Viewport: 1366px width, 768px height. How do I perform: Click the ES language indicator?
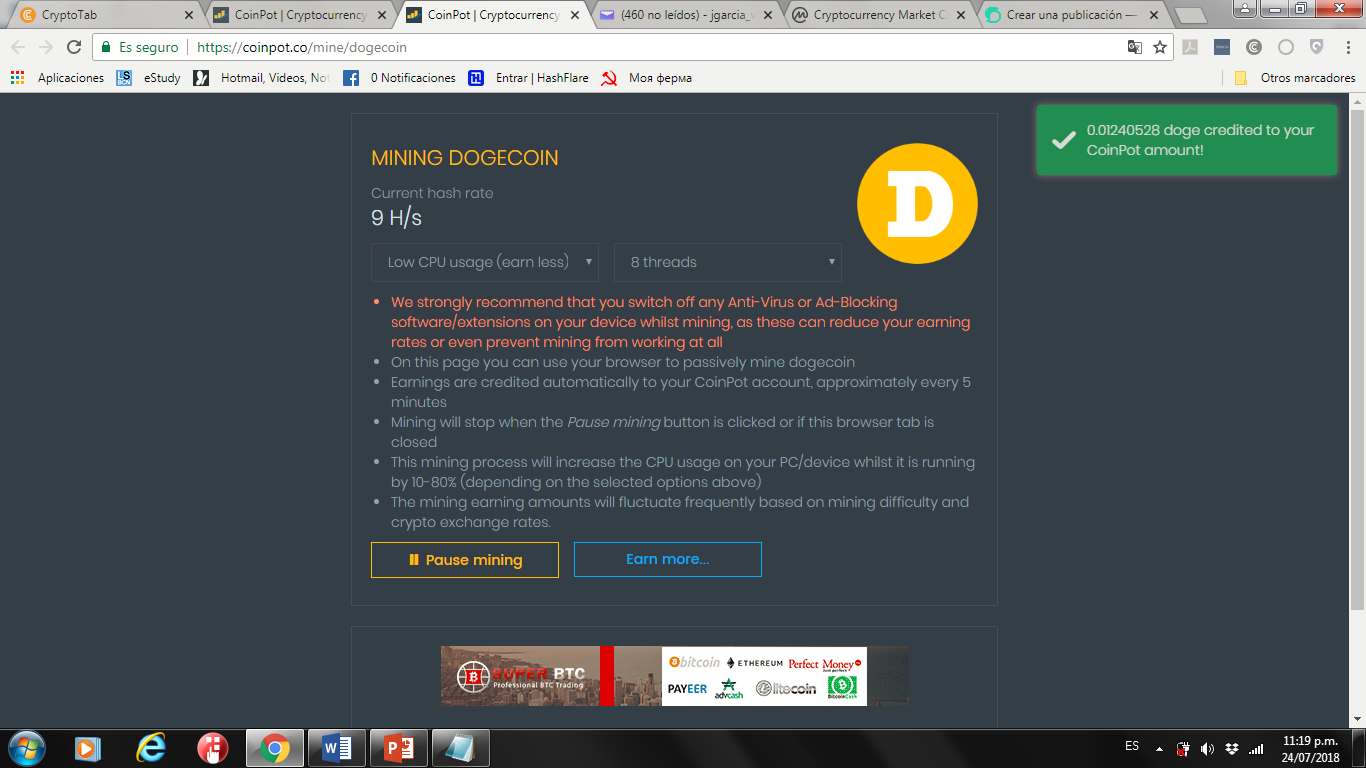click(x=1132, y=746)
